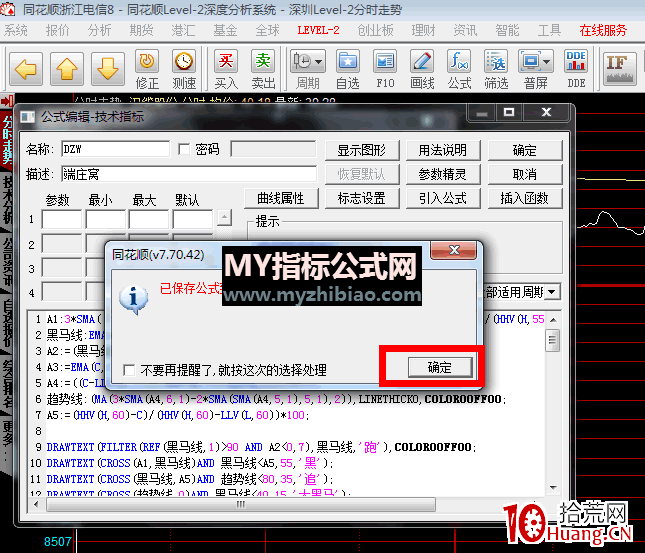The image size is (645, 553).
Task: Select the 画线 drawing tool icon
Action: (x=422, y=62)
